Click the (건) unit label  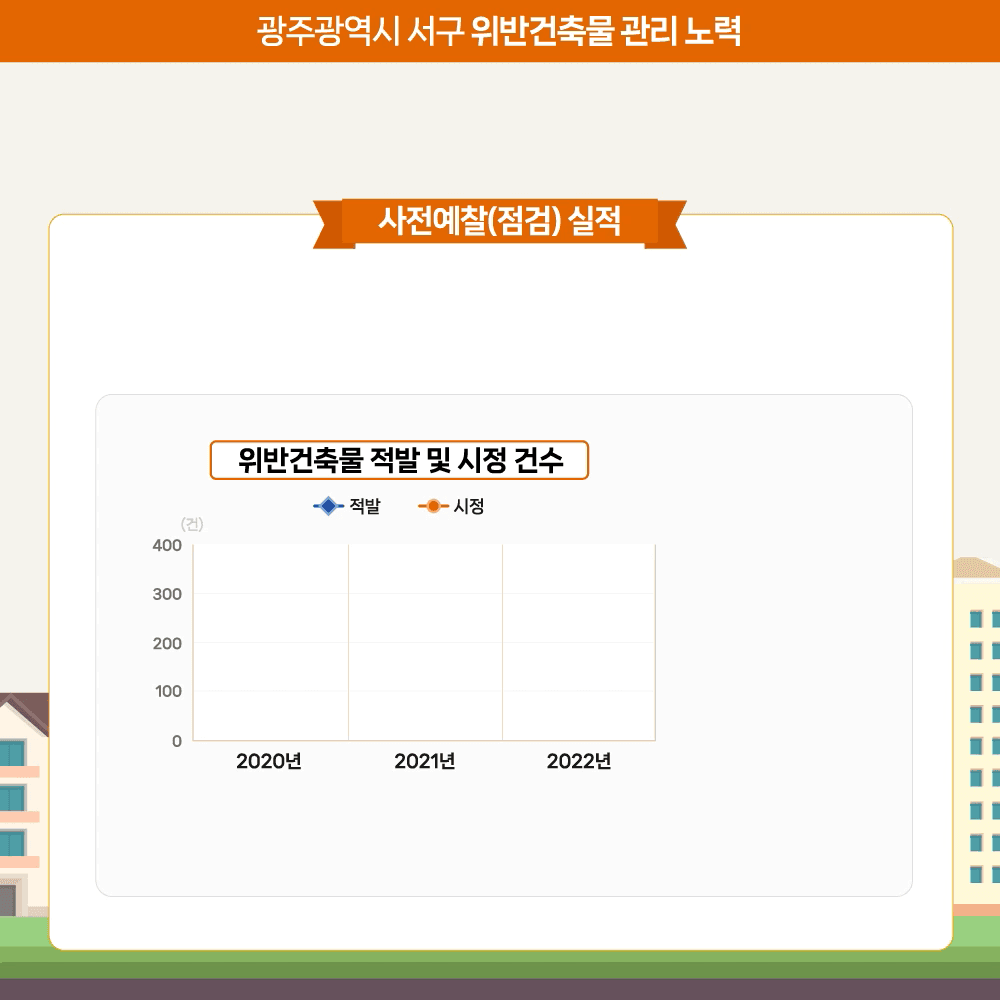(192, 524)
